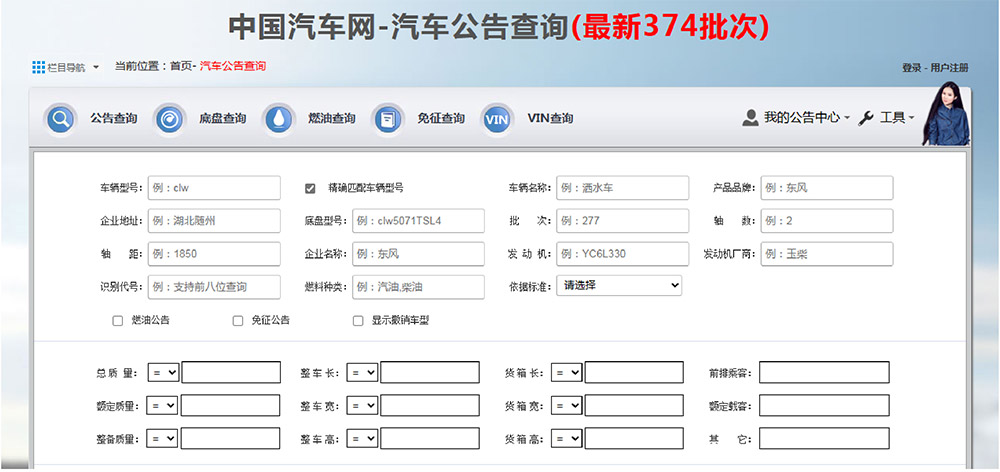Click the 货箱宽 value box

[x=634, y=405]
